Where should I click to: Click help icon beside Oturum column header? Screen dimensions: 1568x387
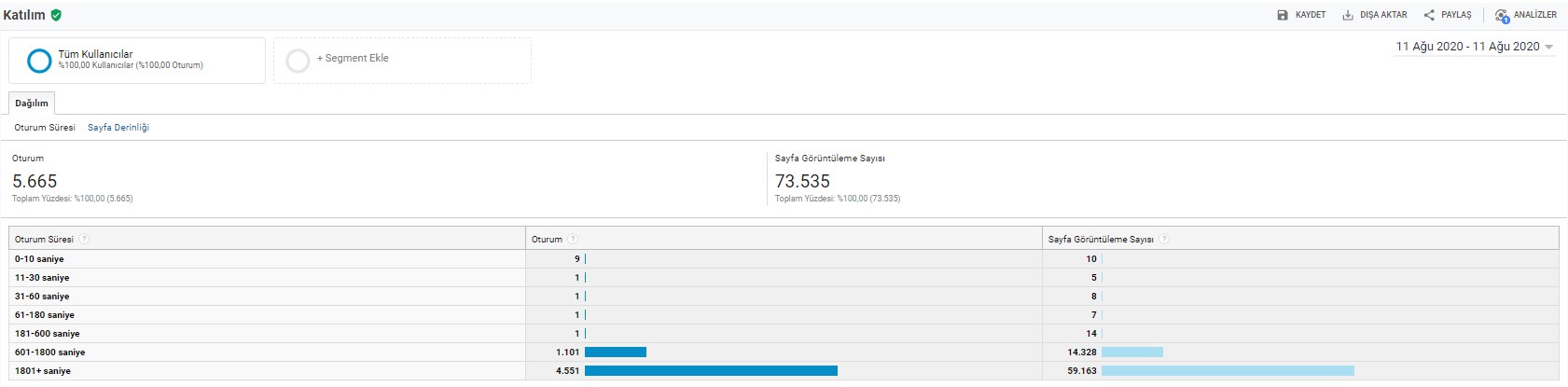[x=573, y=240]
